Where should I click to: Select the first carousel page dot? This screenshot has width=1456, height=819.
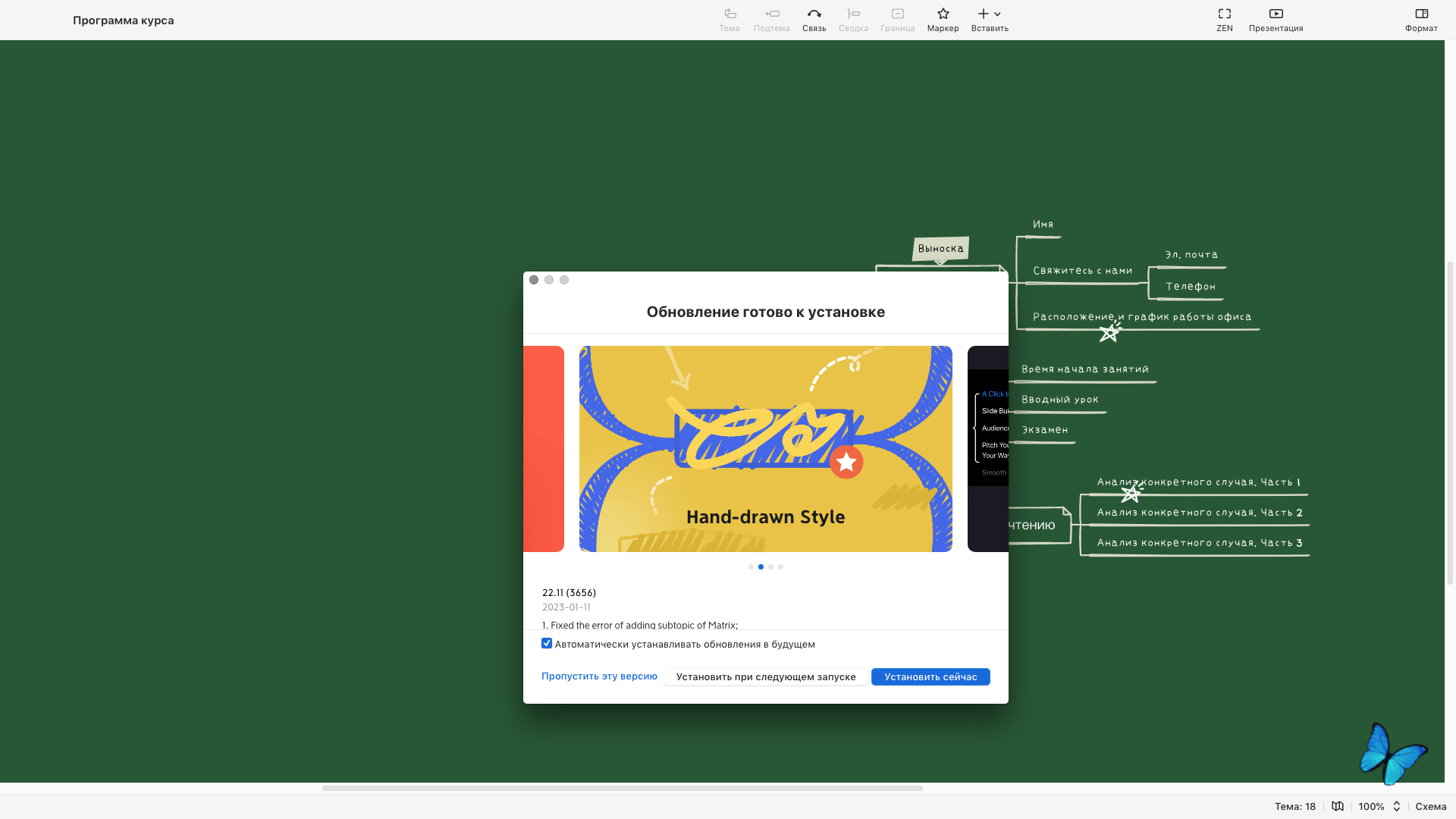pos(751,566)
